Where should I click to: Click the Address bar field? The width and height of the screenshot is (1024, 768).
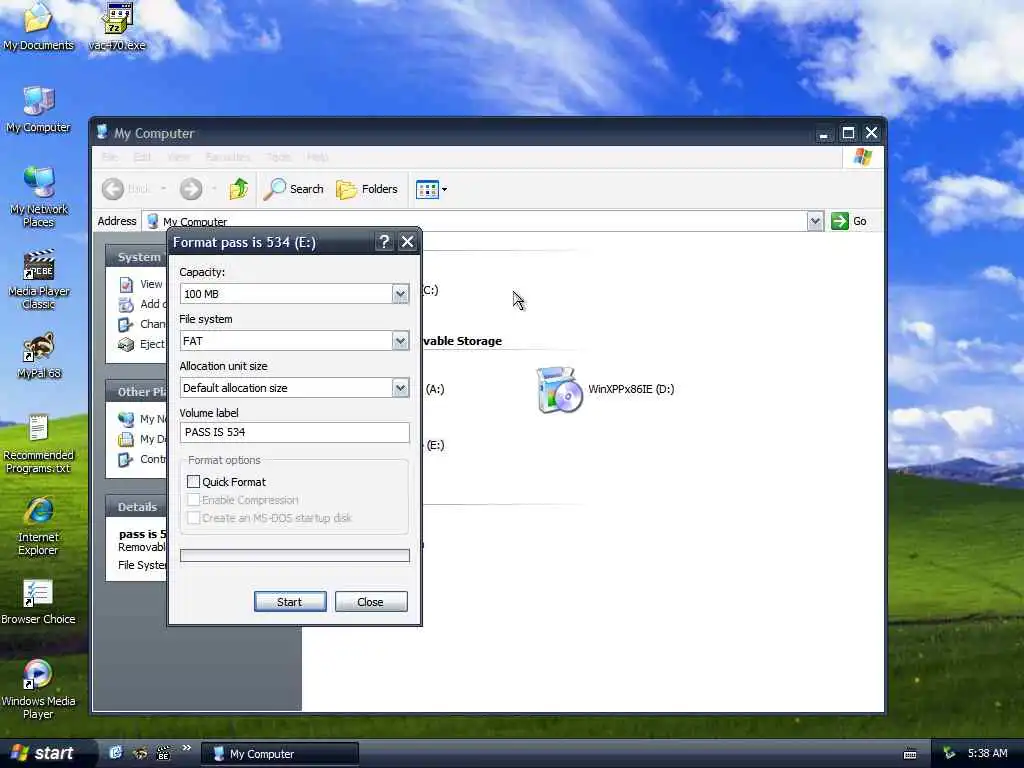pyautogui.click(x=483, y=221)
